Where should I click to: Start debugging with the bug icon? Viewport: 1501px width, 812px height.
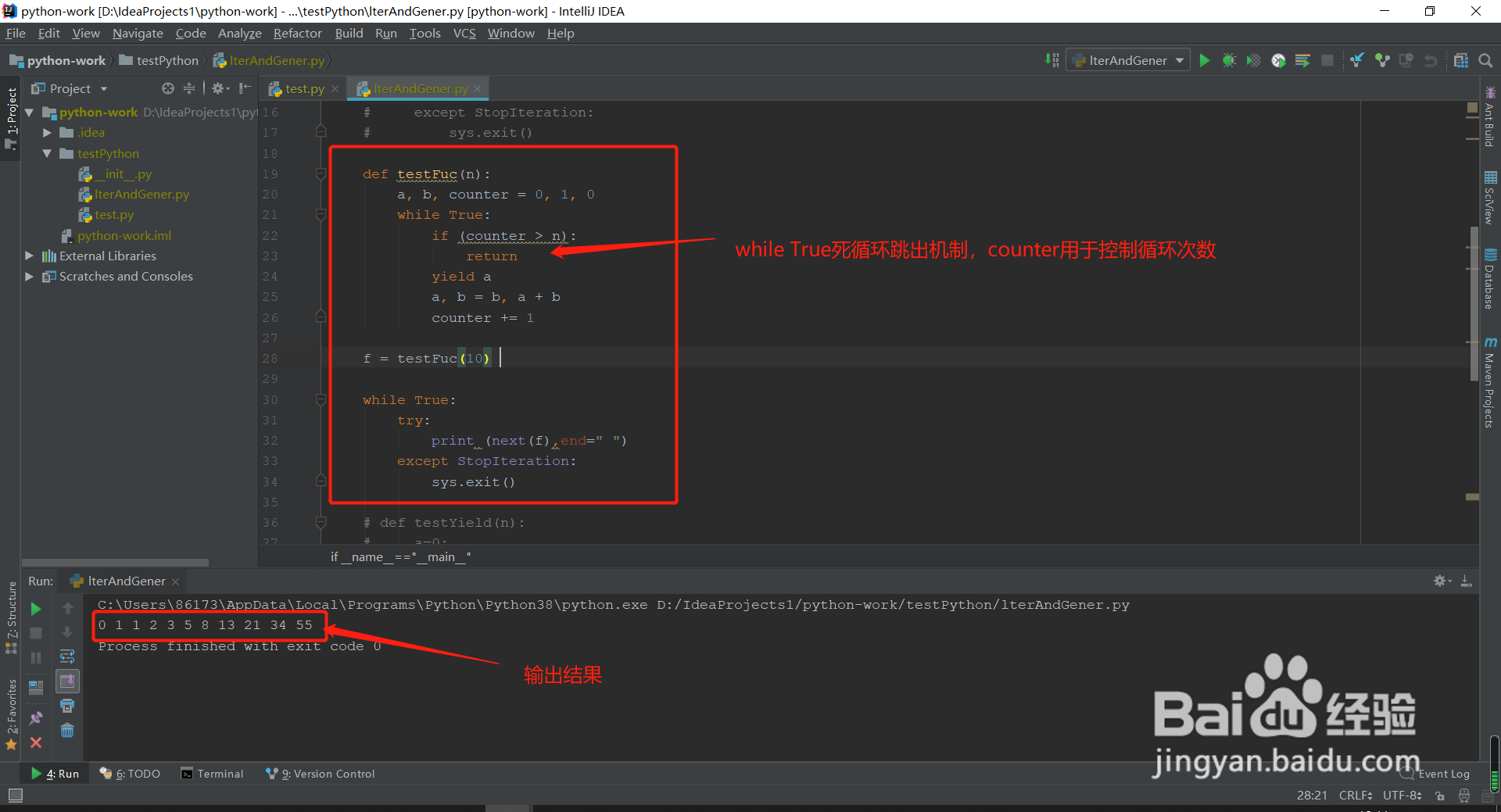point(1229,60)
